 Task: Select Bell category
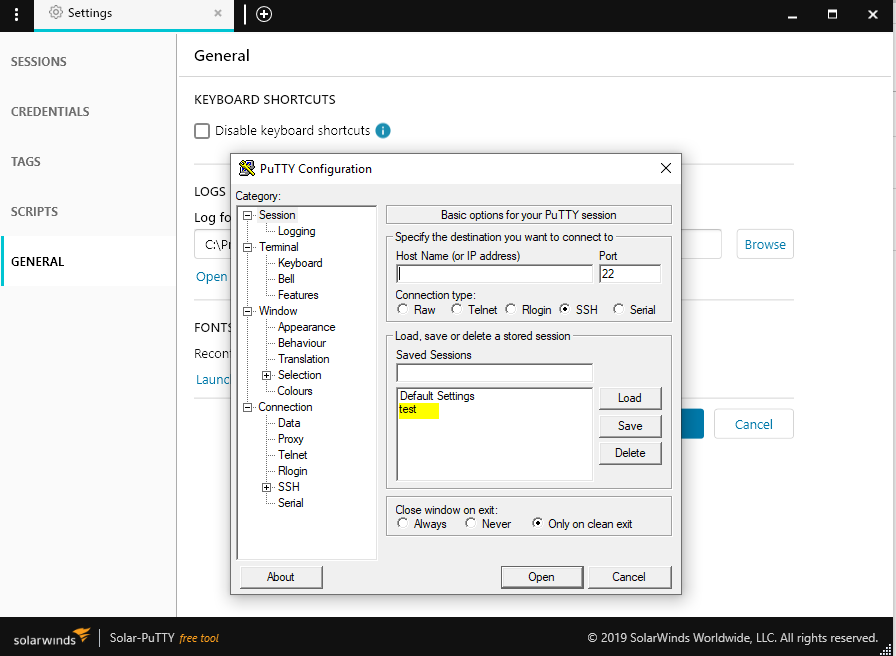(286, 279)
